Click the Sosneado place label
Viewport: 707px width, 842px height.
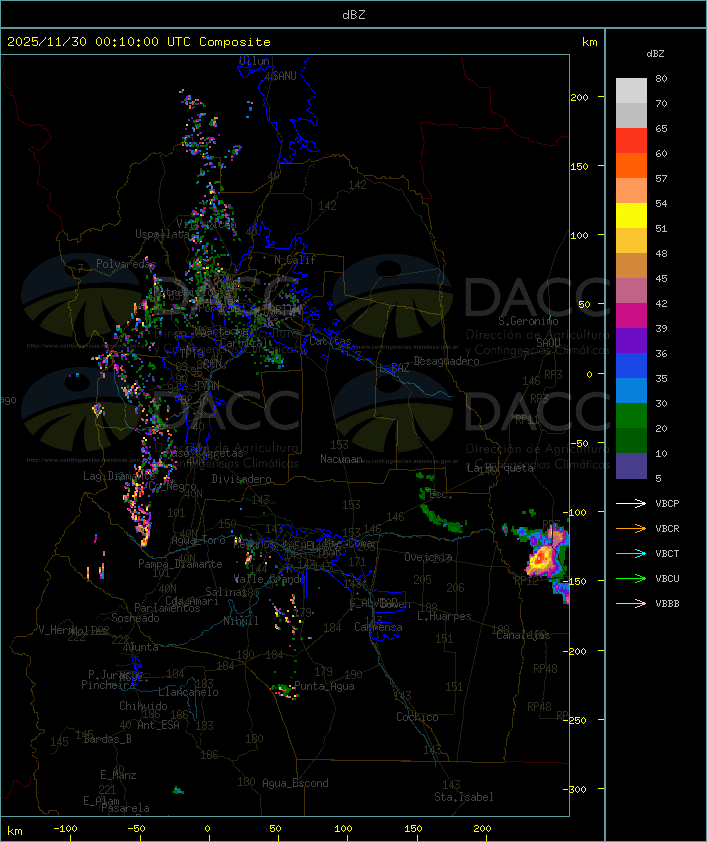click(135, 618)
